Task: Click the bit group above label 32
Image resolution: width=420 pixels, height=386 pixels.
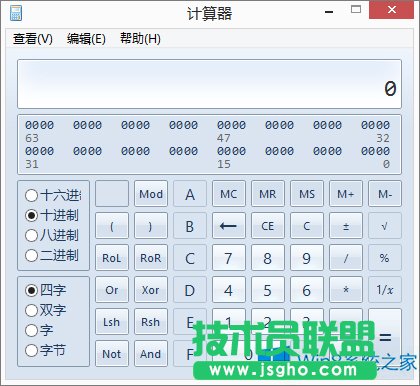Action: pyautogui.click(x=375, y=125)
